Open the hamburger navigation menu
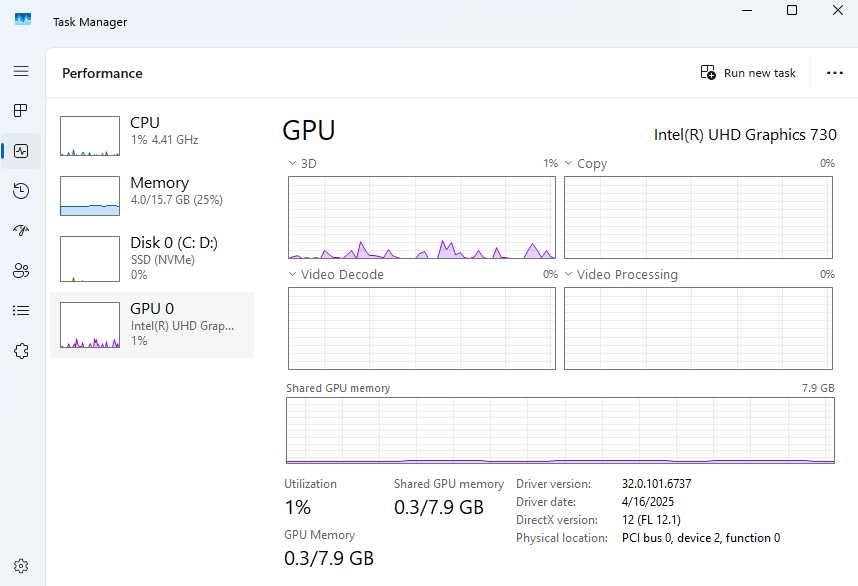The height and width of the screenshot is (586, 858). click(x=21, y=72)
